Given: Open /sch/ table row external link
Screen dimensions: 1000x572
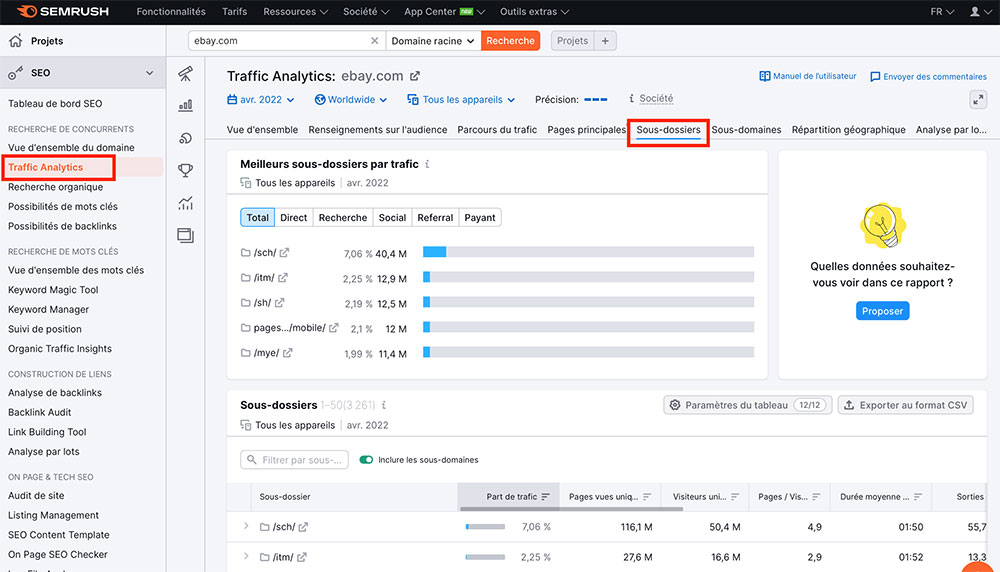Looking at the screenshot, I should point(304,527).
